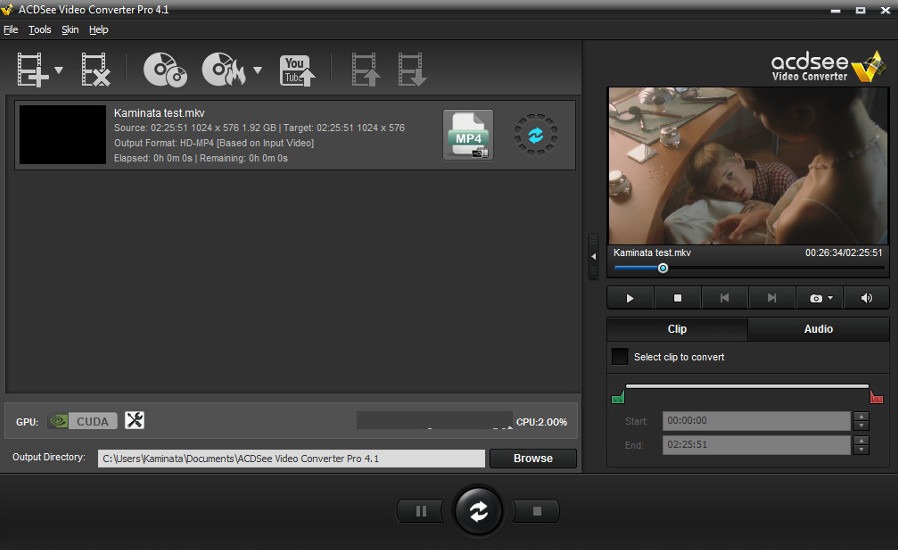Viewport: 898px width, 550px height.
Task: Click the Output Format HD-MP4 text
Action: pyautogui.click(x=214, y=143)
